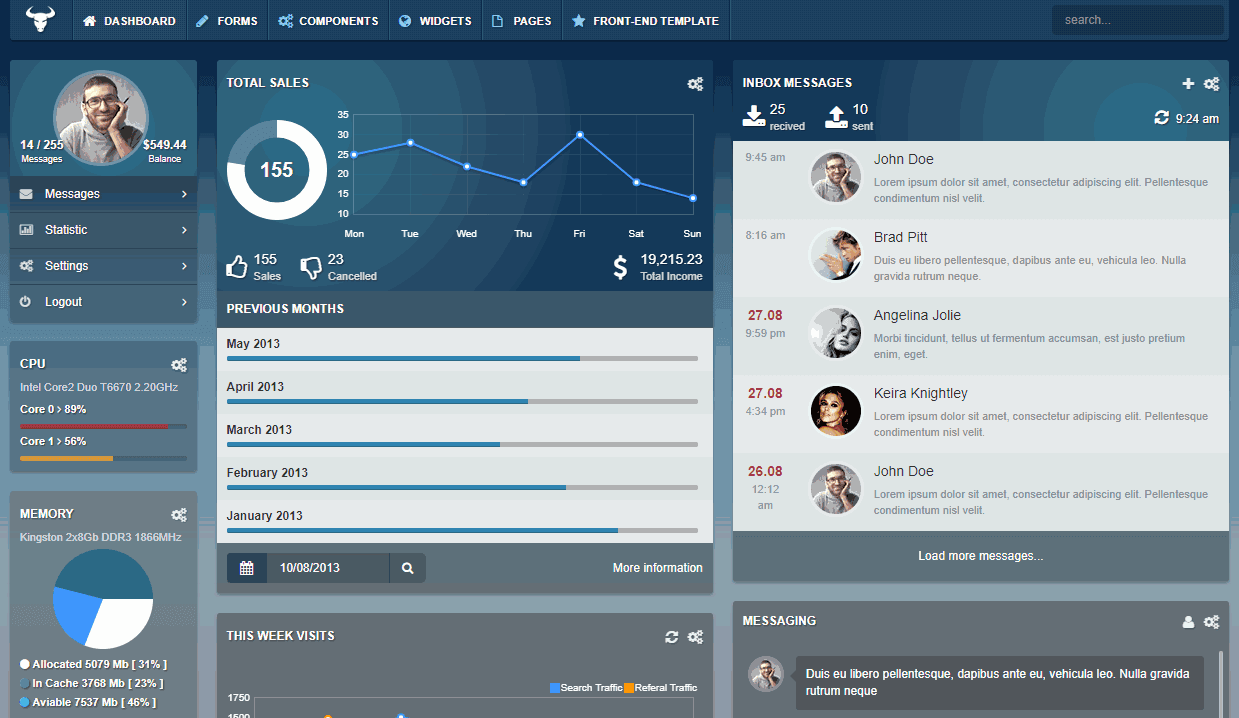
Task: Click the April 2013 progress bar
Action: point(462,401)
